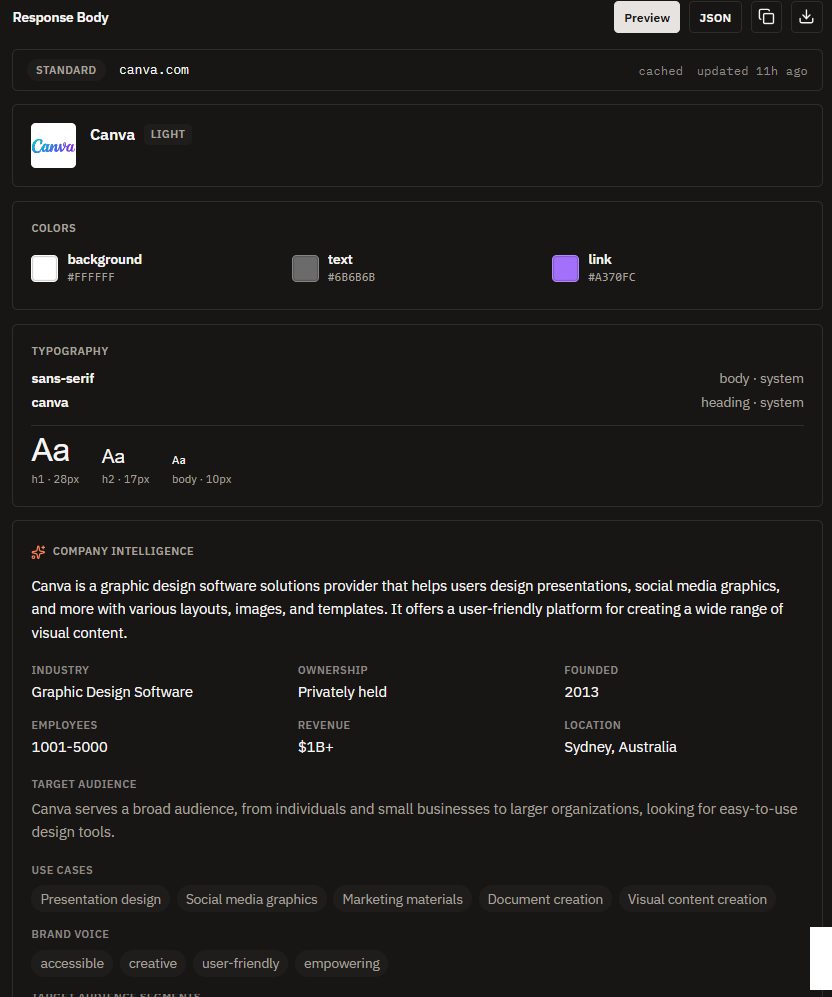Select the white background color swatch
Image resolution: width=832 pixels, height=997 pixels.
(x=44, y=268)
